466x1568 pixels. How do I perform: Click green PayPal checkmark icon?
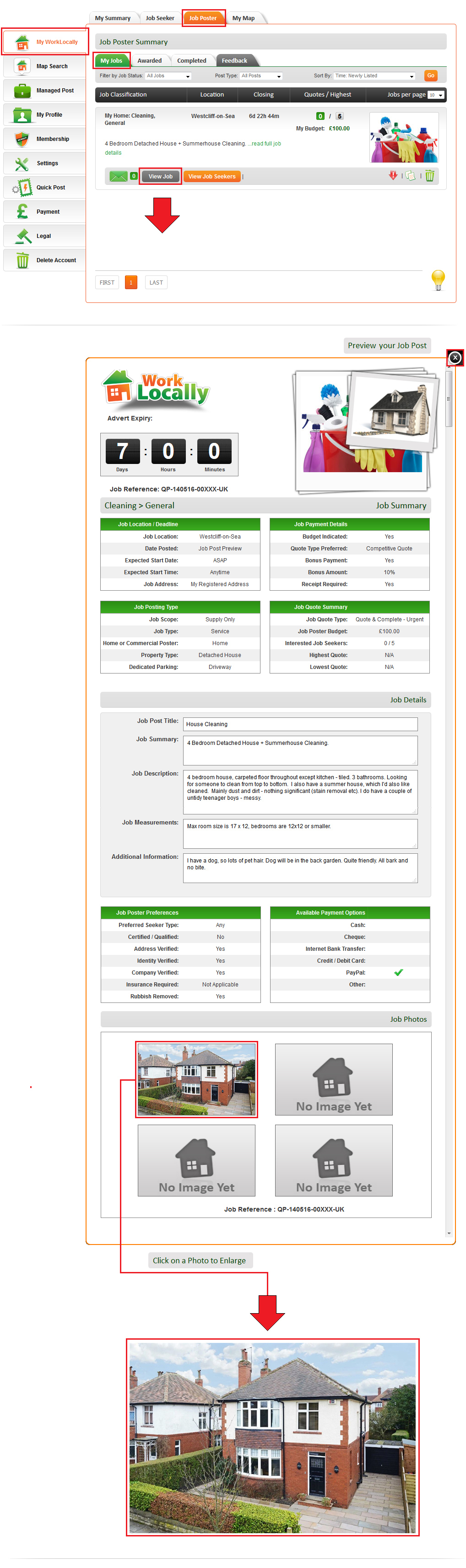click(398, 972)
